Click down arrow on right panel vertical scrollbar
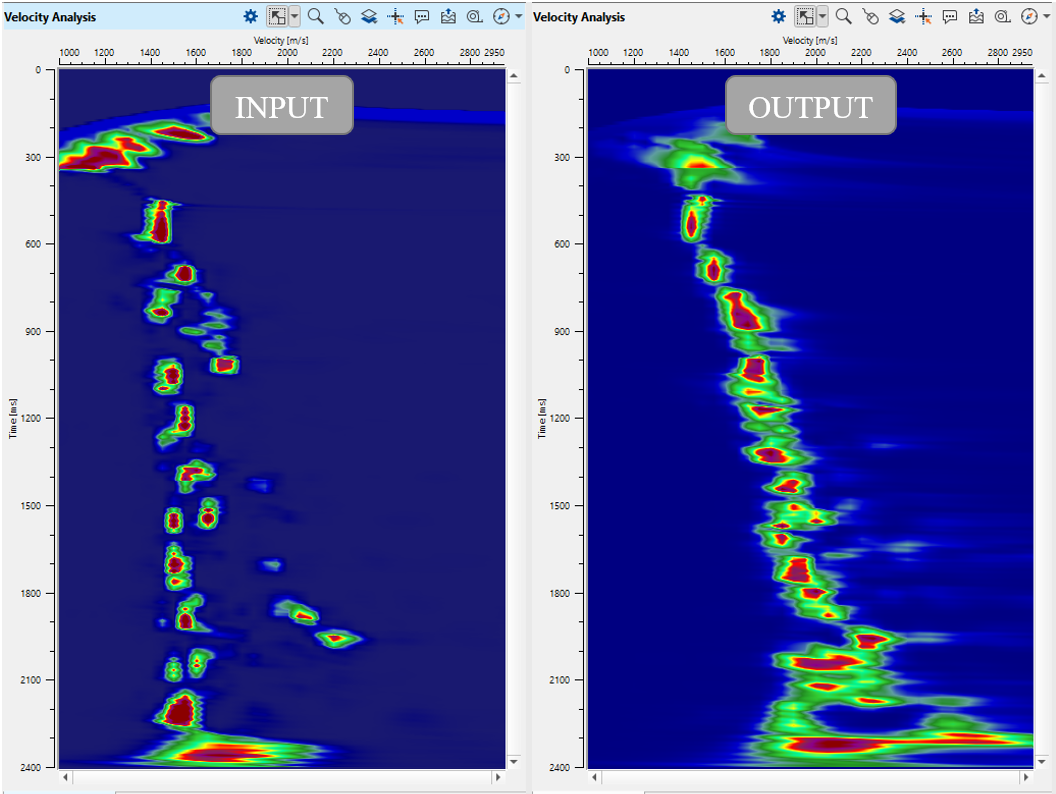Image resolution: width=1056 pixels, height=794 pixels. 1043,761
